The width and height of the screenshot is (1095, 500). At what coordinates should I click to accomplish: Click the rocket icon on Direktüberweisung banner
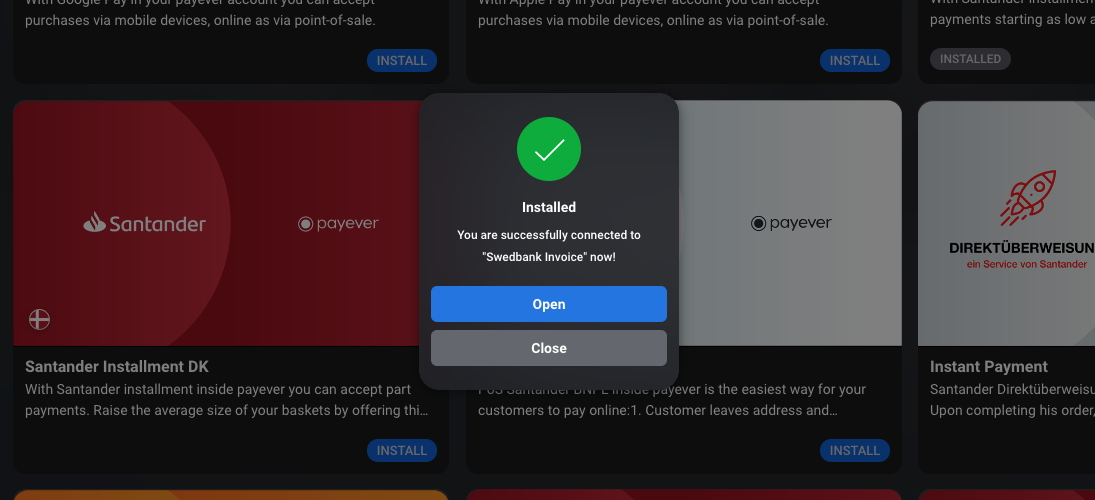click(x=1027, y=198)
